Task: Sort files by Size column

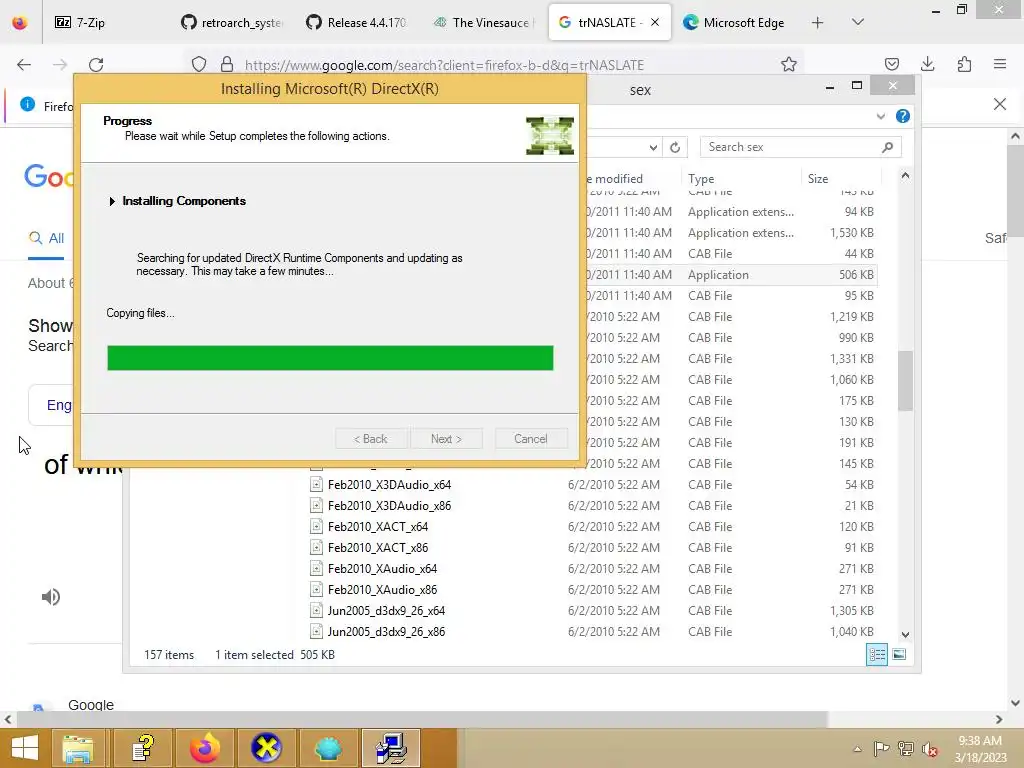Action: click(818, 178)
